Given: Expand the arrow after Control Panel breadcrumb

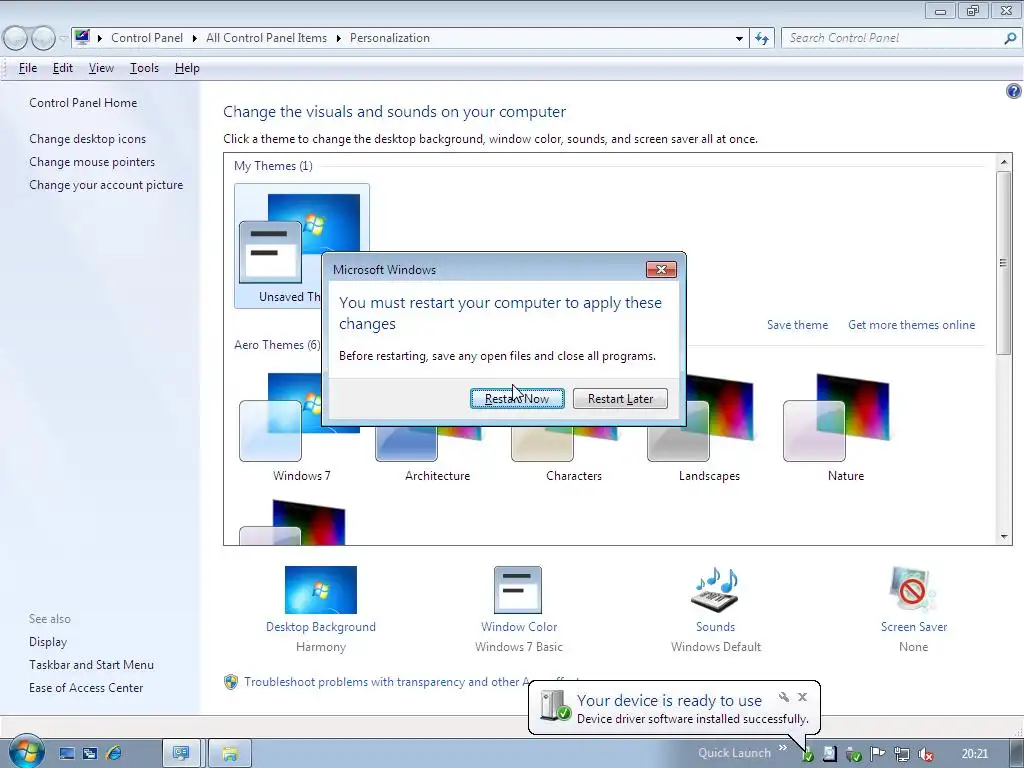Looking at the screenshot, I should [x=195, y=38].
